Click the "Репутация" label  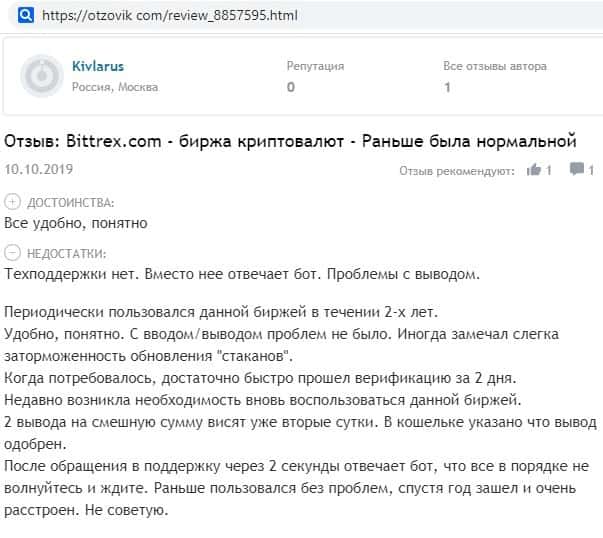coord(315,66)
